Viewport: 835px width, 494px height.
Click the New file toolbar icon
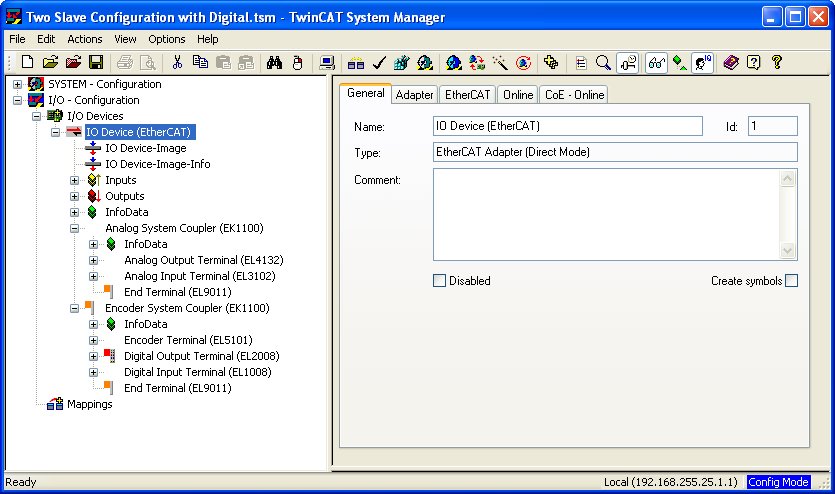pos(27,62)
